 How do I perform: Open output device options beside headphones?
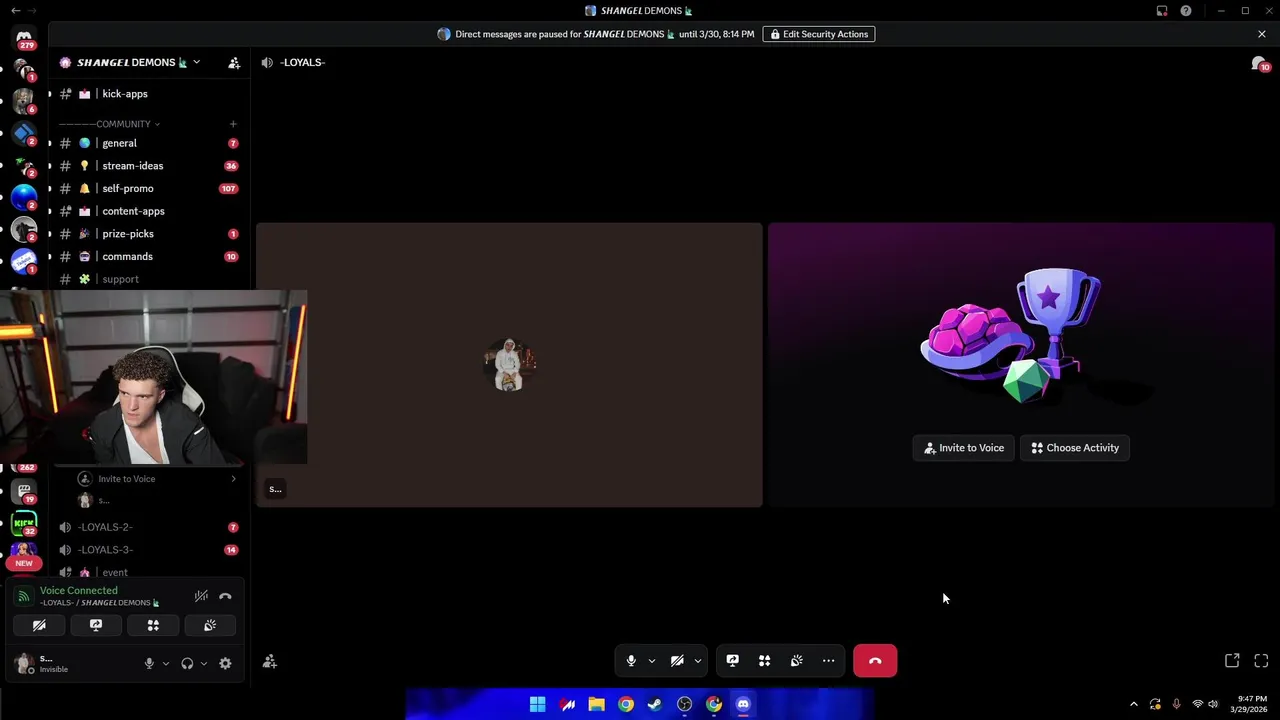(204, 663)
